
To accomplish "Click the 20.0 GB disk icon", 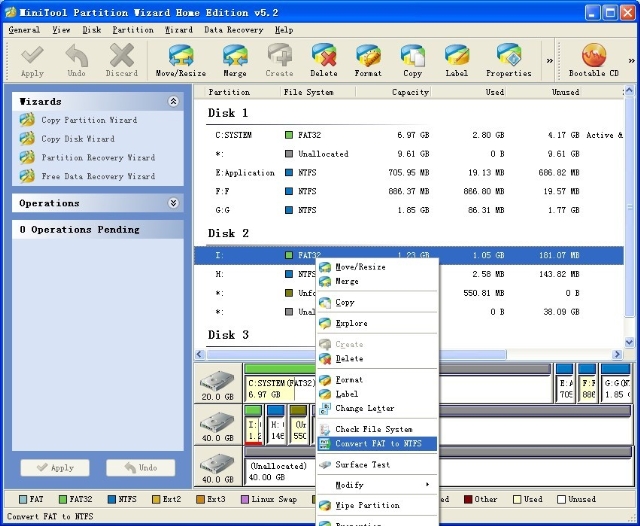I will (218, 385).
